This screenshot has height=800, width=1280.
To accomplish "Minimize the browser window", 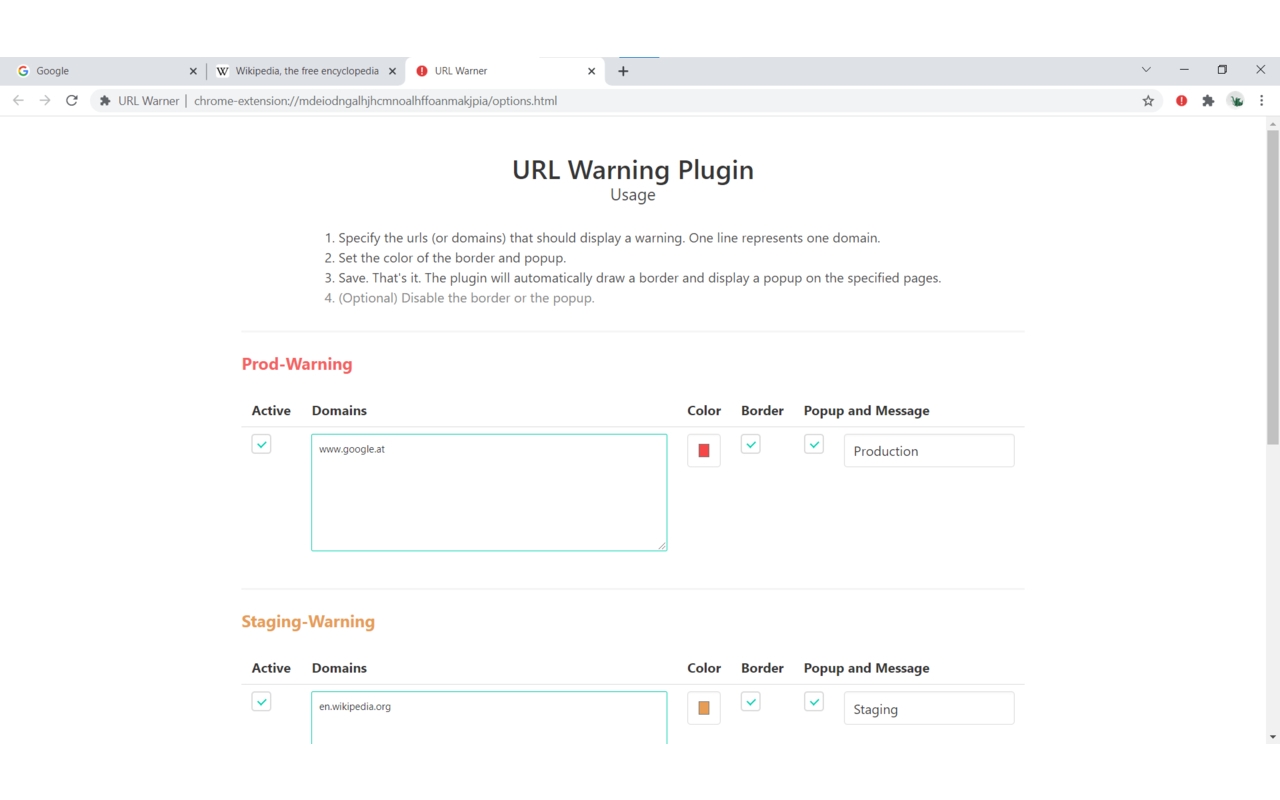I will pos(1184,70).
